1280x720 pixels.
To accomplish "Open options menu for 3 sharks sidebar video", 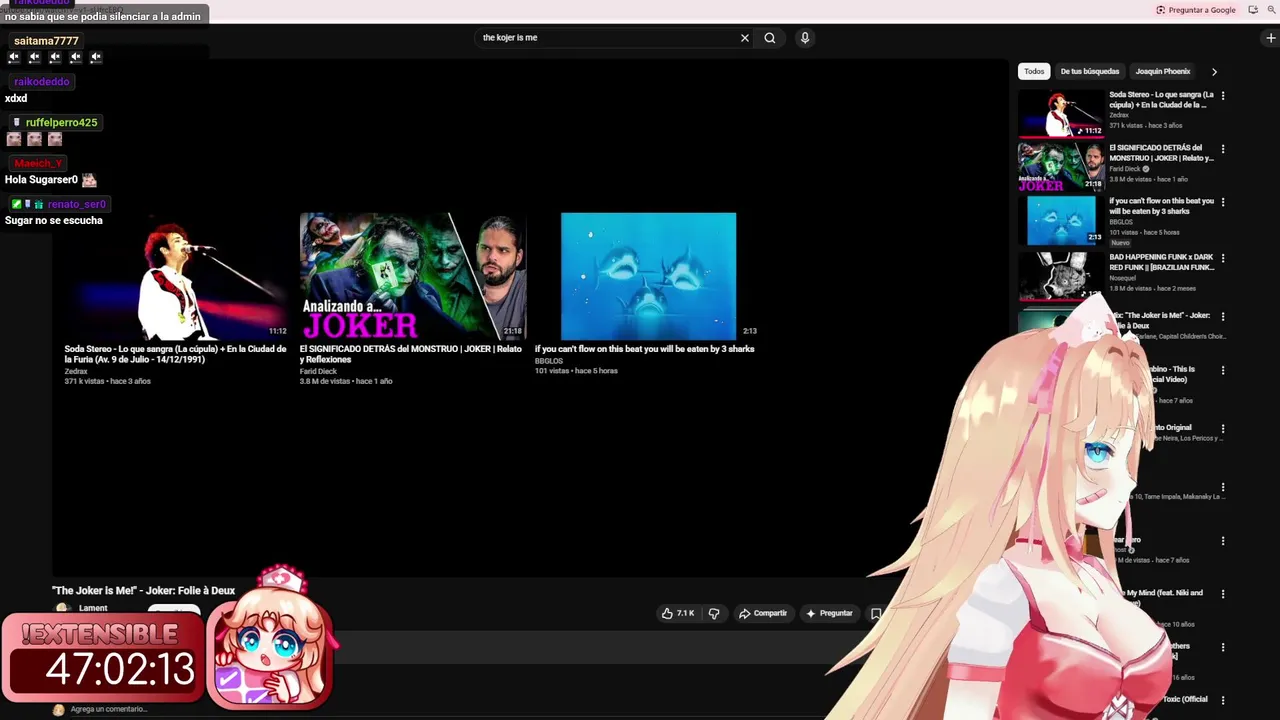I will pos(1222,202).
